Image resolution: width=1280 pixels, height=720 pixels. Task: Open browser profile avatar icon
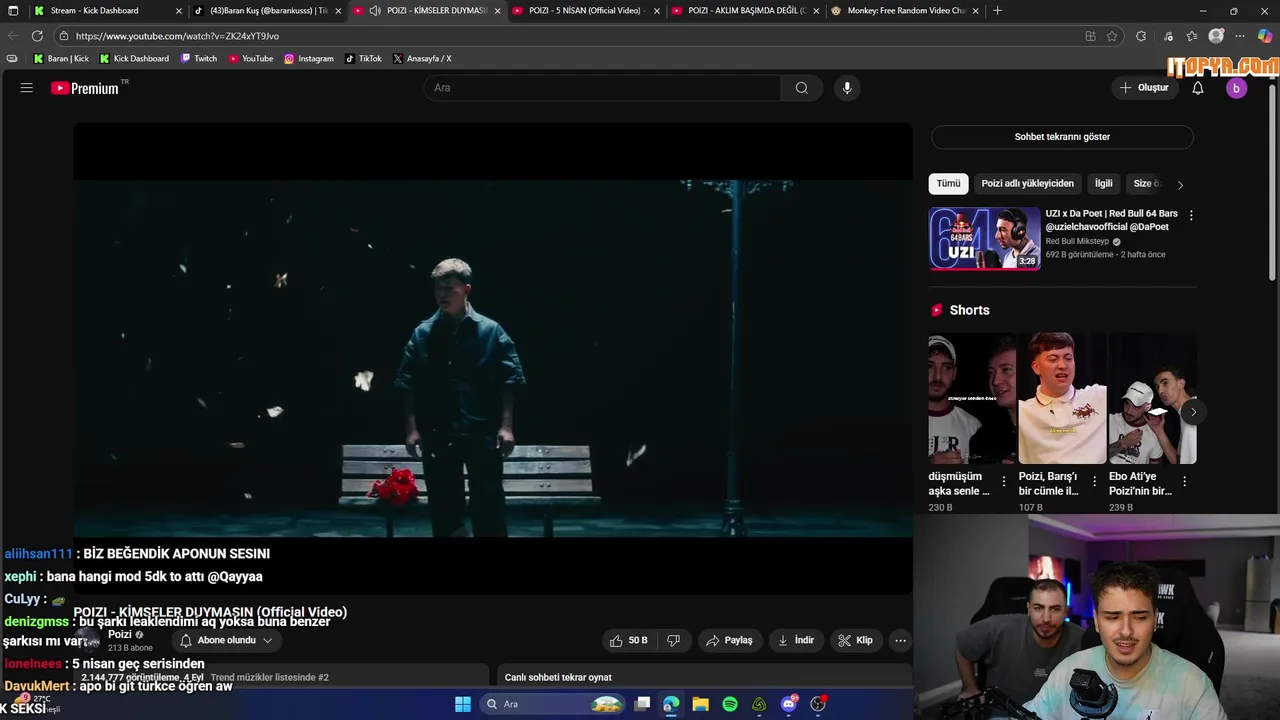tap(1216, 36)
